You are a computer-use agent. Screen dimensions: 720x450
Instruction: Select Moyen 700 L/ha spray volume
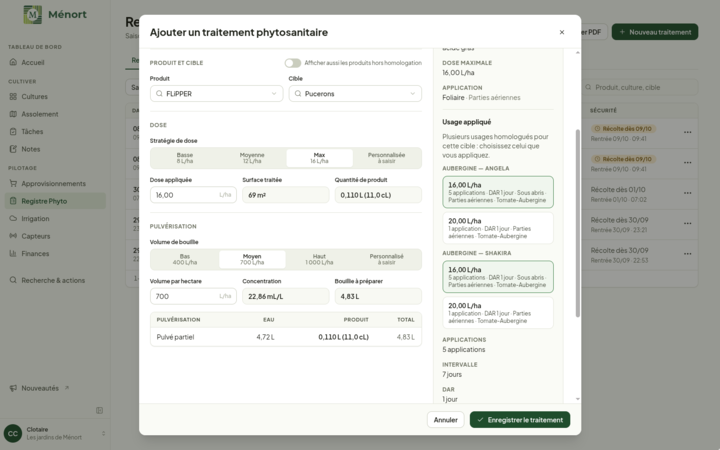coord(252,259)
